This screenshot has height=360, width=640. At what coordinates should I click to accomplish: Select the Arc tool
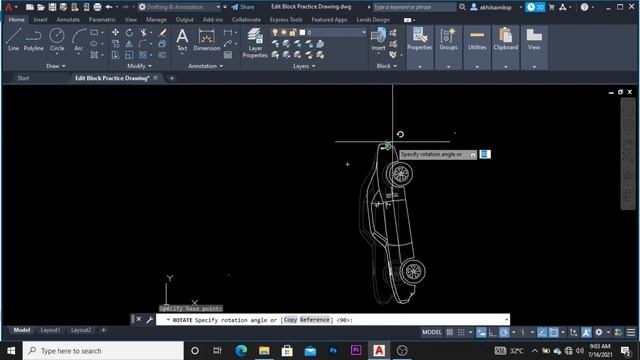78,40
